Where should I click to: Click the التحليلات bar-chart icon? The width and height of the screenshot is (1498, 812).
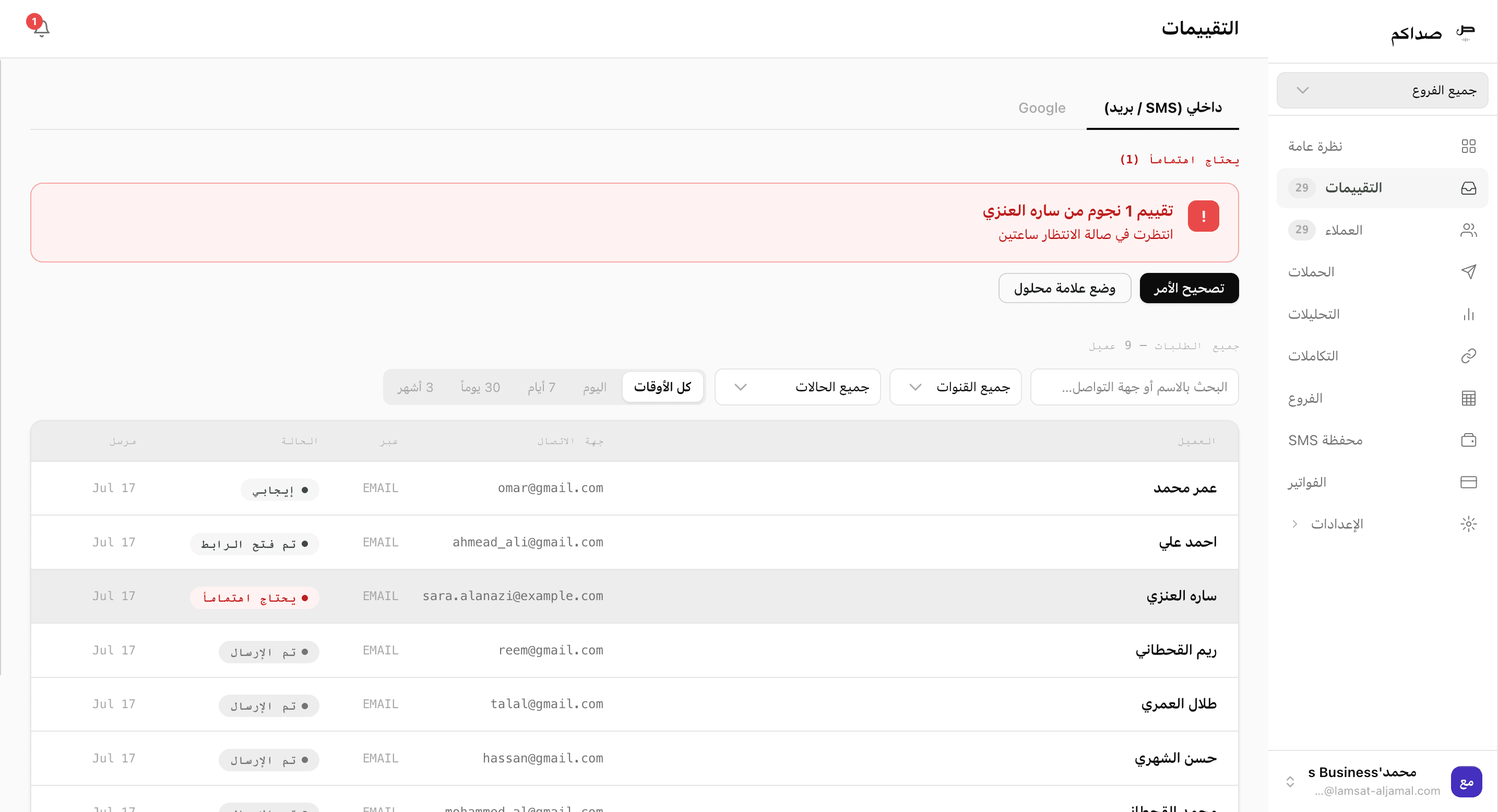(1468, 314)
